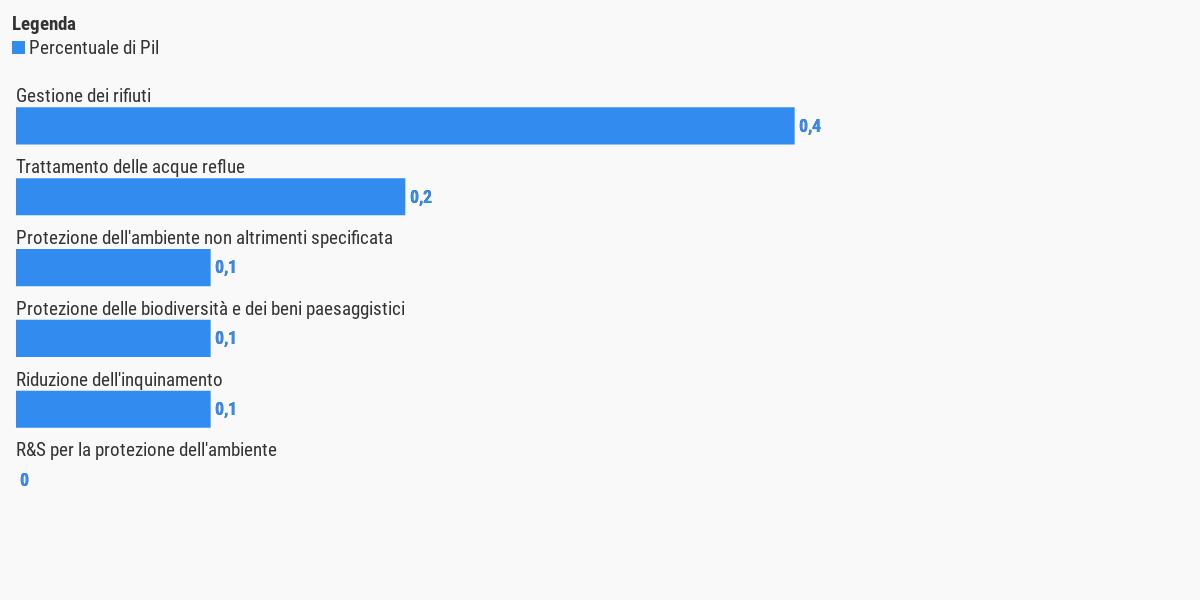
Task: Select R&S per la protezione dell'ambiente label
Action: 146,450
